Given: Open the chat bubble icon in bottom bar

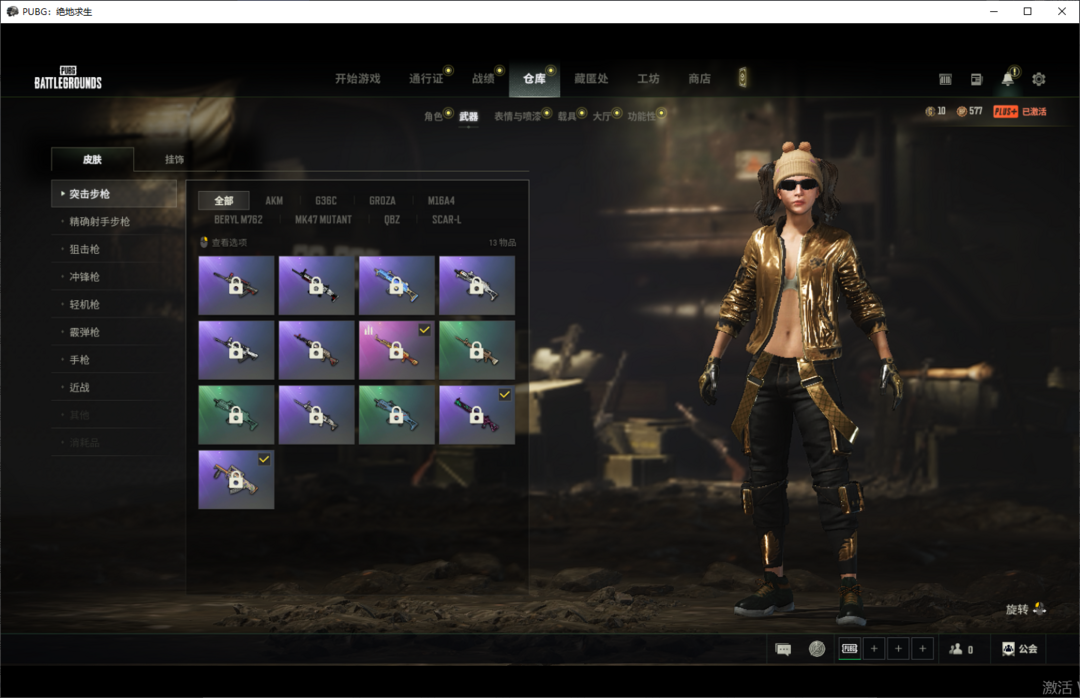Looking at the screenshot, I should click(x=783, y=649).
